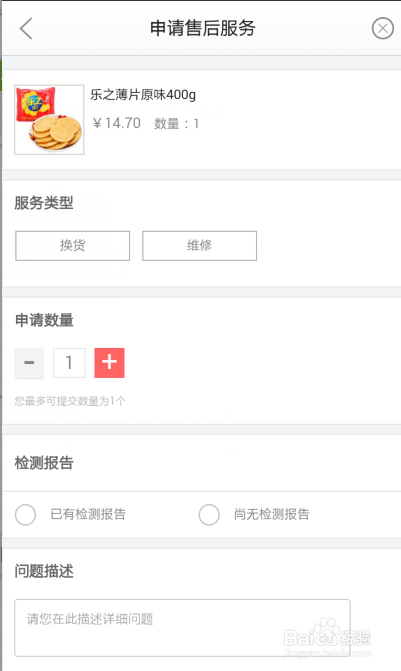Tap the product name 乐之薄片原味400g
401x671 pixels.
click(143, 94)
